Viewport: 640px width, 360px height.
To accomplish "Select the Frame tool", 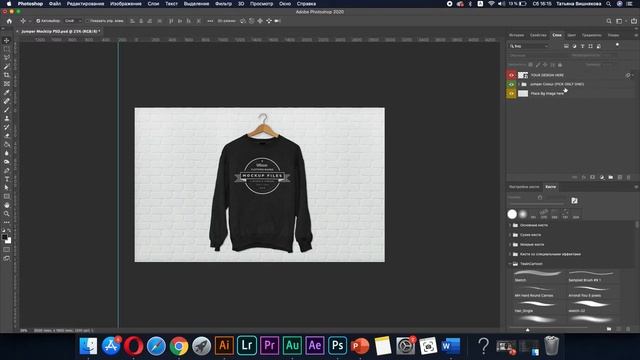I will 7,84.
